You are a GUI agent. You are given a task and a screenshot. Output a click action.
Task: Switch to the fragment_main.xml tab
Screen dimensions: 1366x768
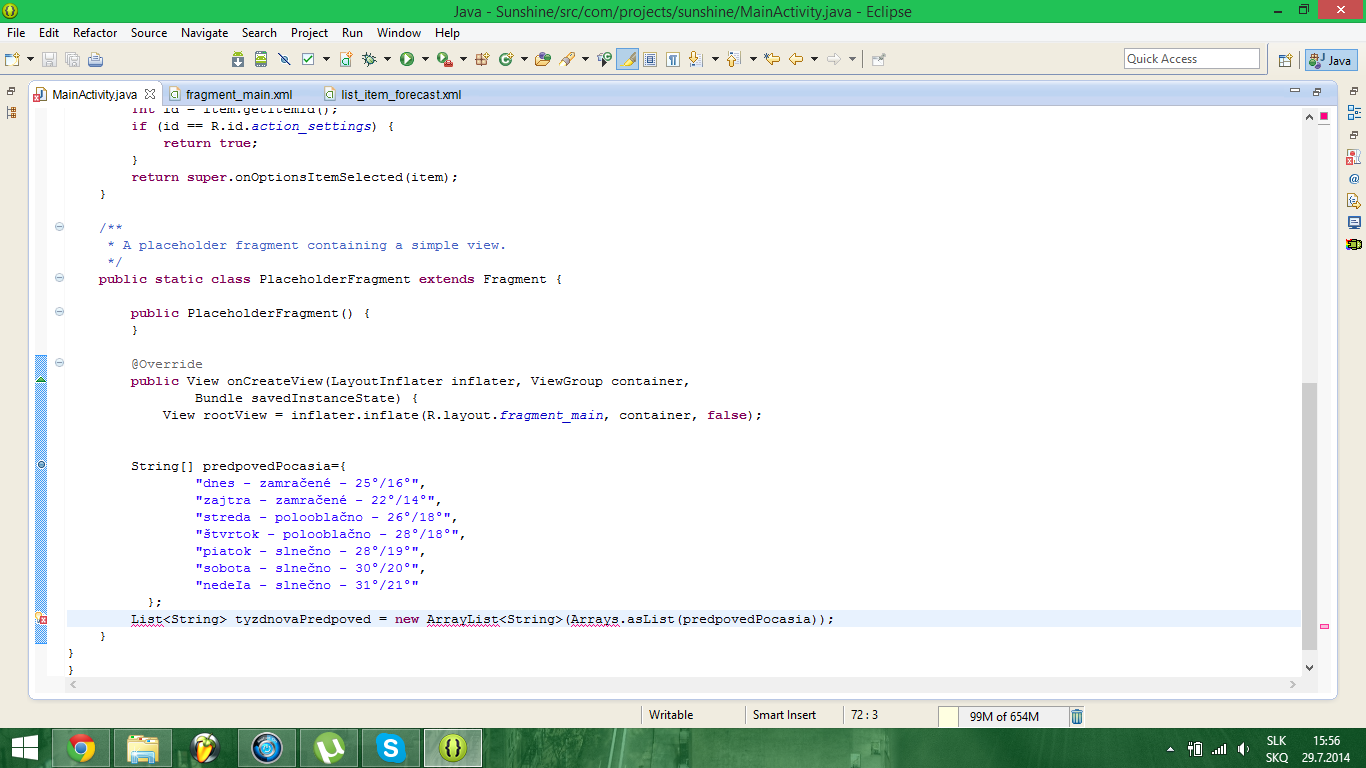tap(238, 95)
